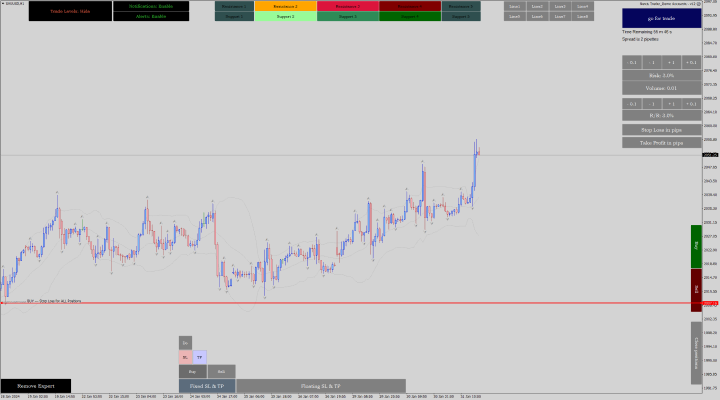Decrease Risk by -0.1 step
720x400 pixels.
point(633,62)
